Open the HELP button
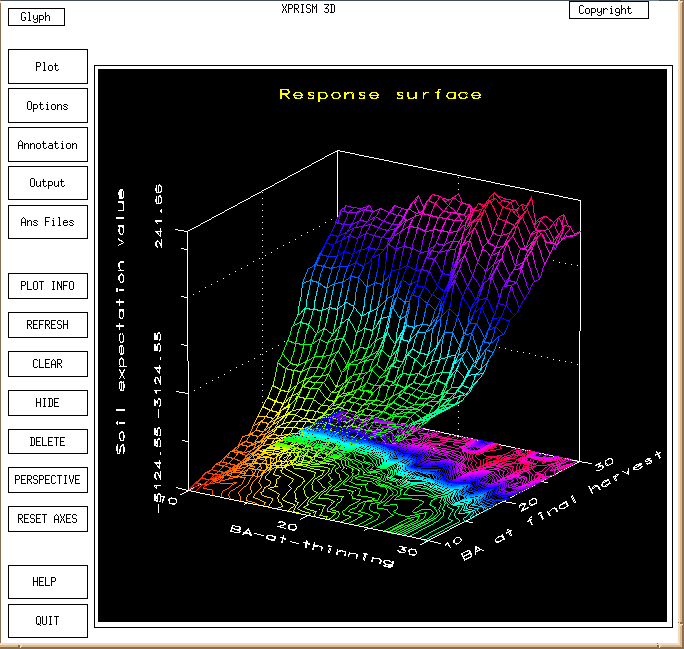The image size is (684, 649). point(48,582)
